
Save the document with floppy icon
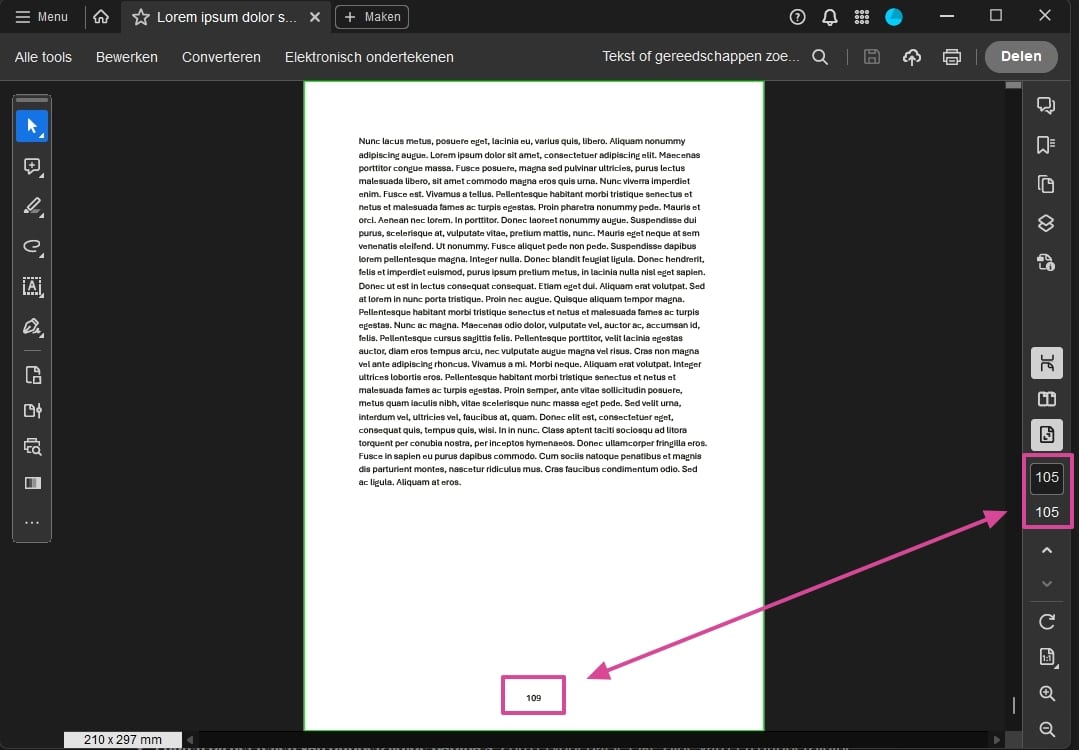(872, 57)
